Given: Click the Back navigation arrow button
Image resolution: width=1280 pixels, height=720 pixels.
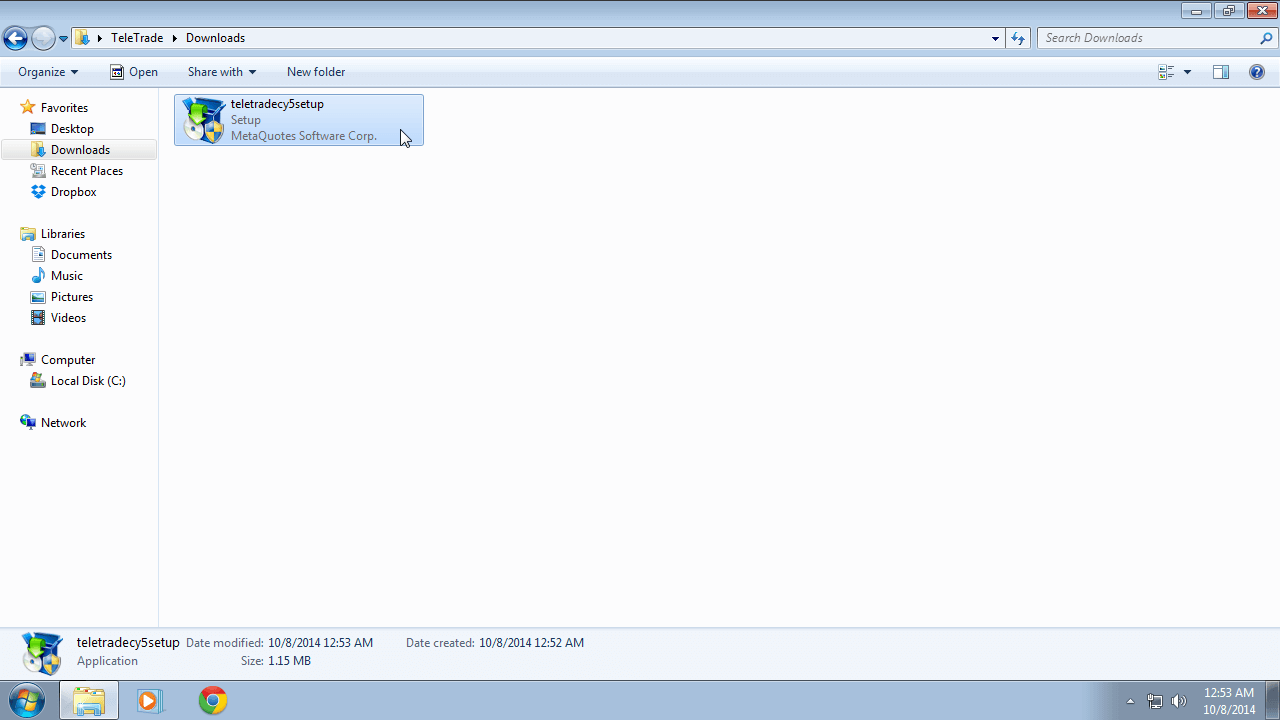Looking at the screenshot, I should click(x=15, y=39).
